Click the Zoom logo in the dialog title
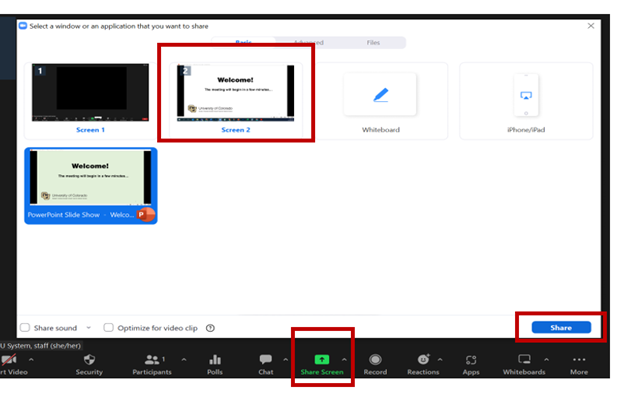The width and height of the screenshot is (624, 394). [x=23, y=26]
